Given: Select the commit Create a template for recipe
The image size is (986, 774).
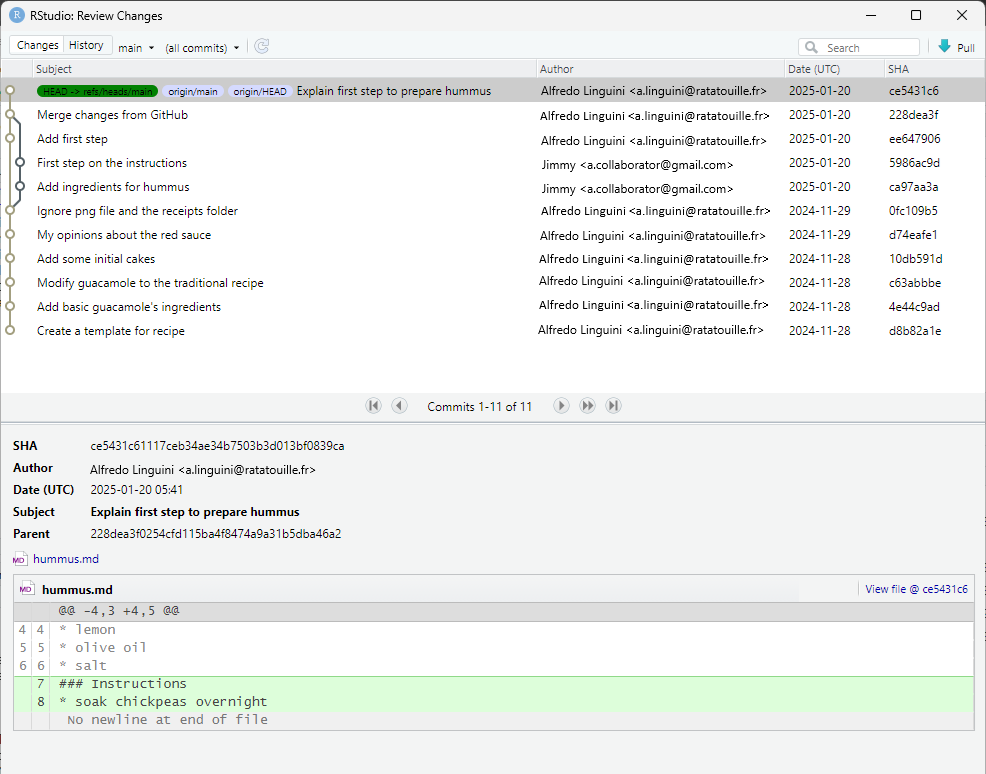Looking at the screenshot, I should (110, 329).
